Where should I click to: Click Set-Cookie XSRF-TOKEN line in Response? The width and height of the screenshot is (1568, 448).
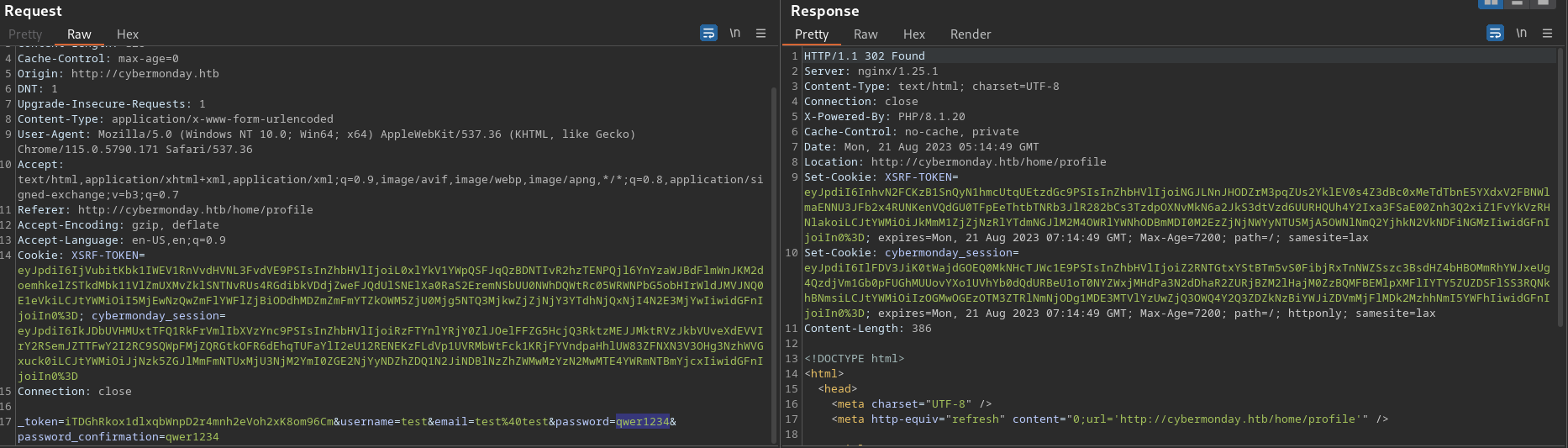(x=881, y=177)
